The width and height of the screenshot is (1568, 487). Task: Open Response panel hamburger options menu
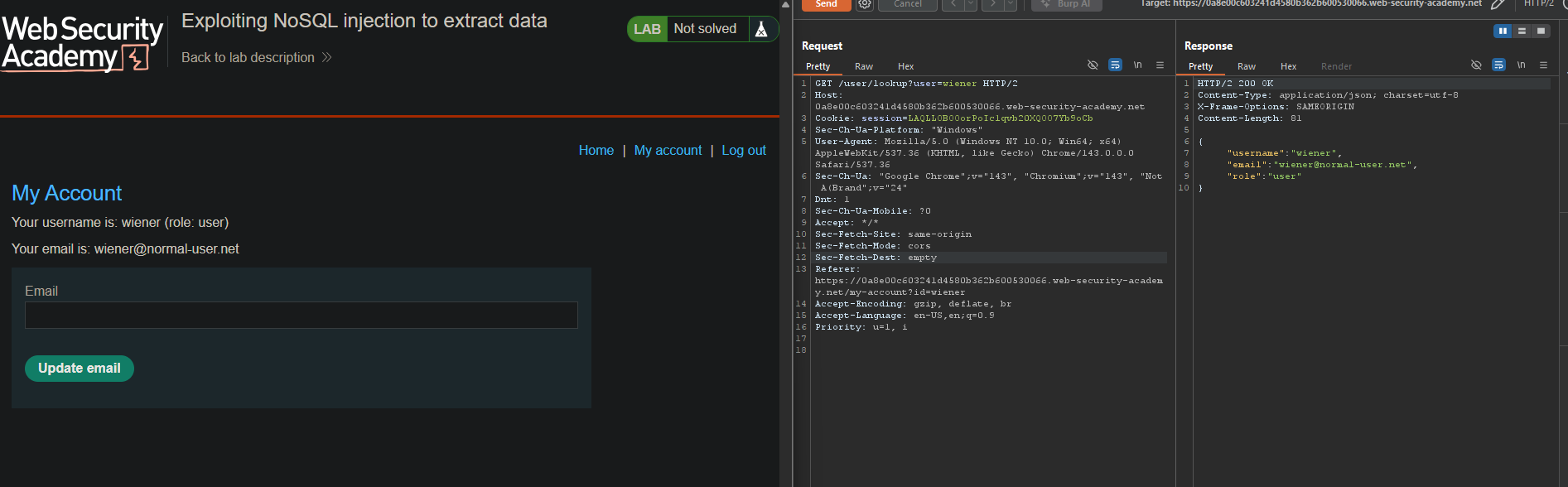tap(1543, 65)
